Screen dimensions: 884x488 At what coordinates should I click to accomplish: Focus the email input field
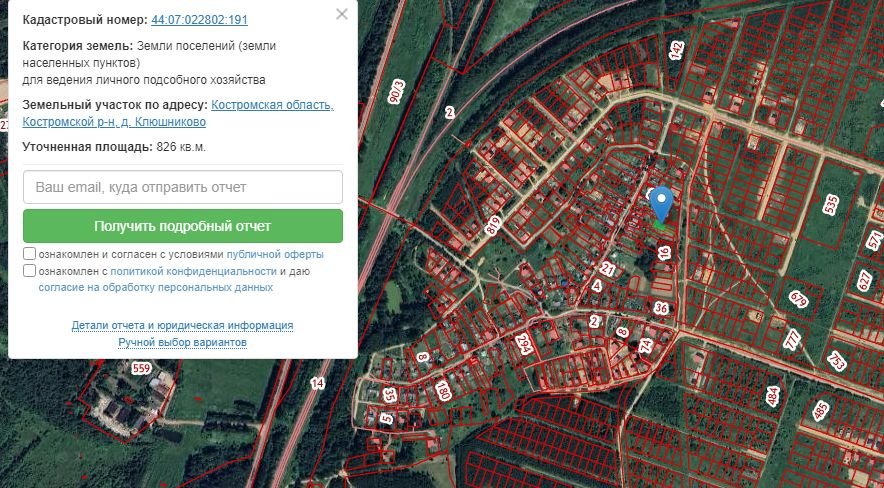[x=183, y=187]
